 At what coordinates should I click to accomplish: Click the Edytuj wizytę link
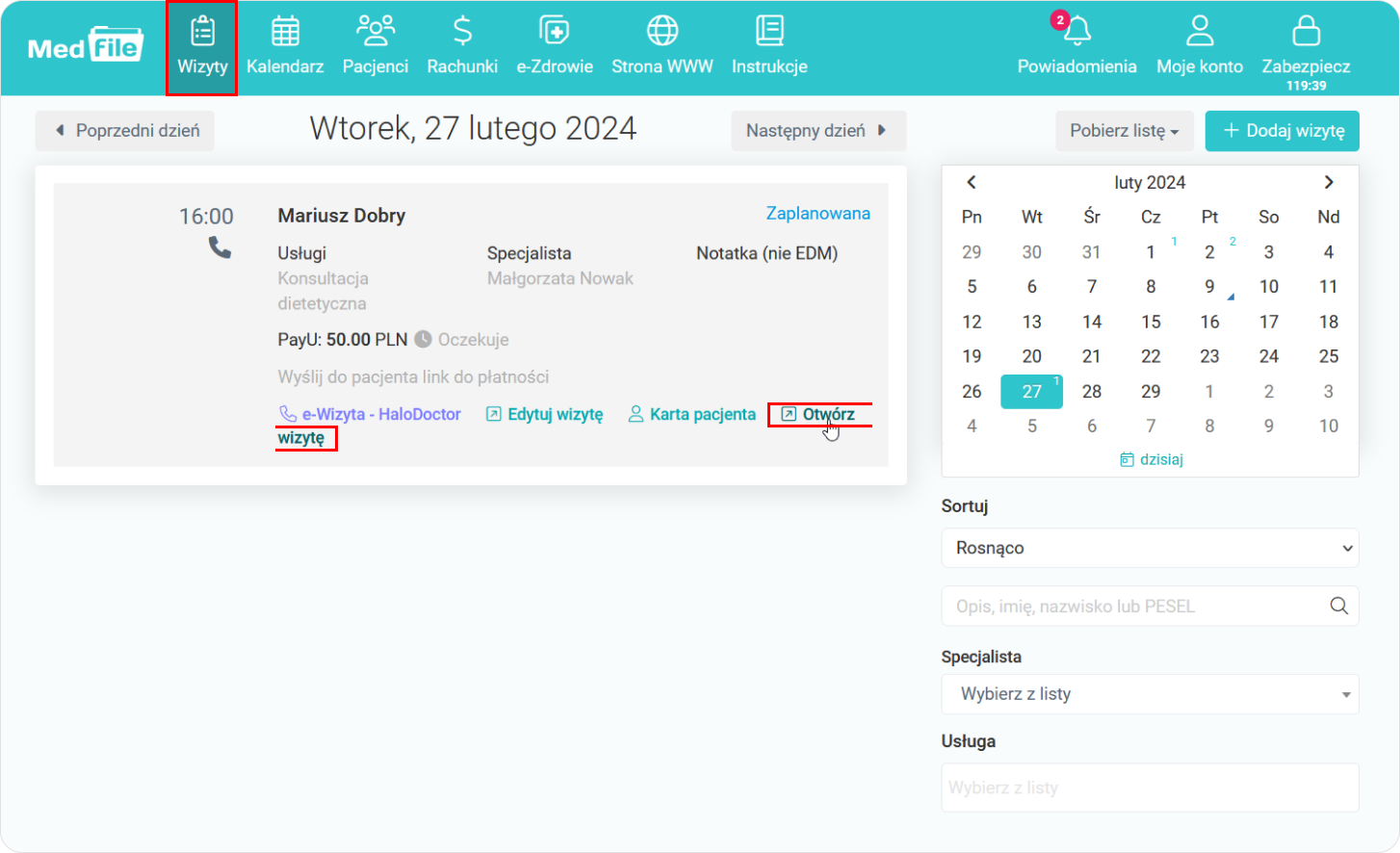[x=545, y=414]
